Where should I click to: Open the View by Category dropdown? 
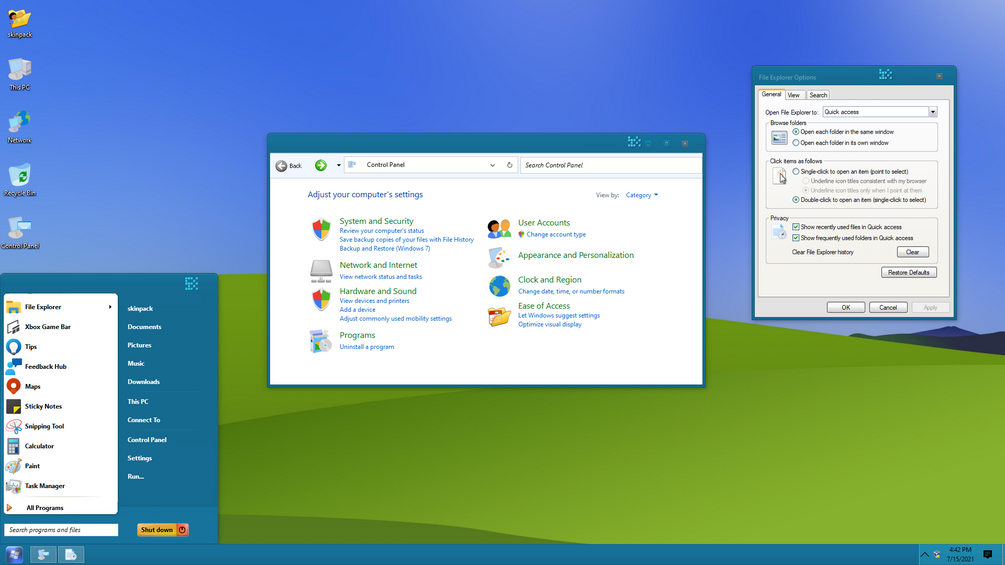642,195
